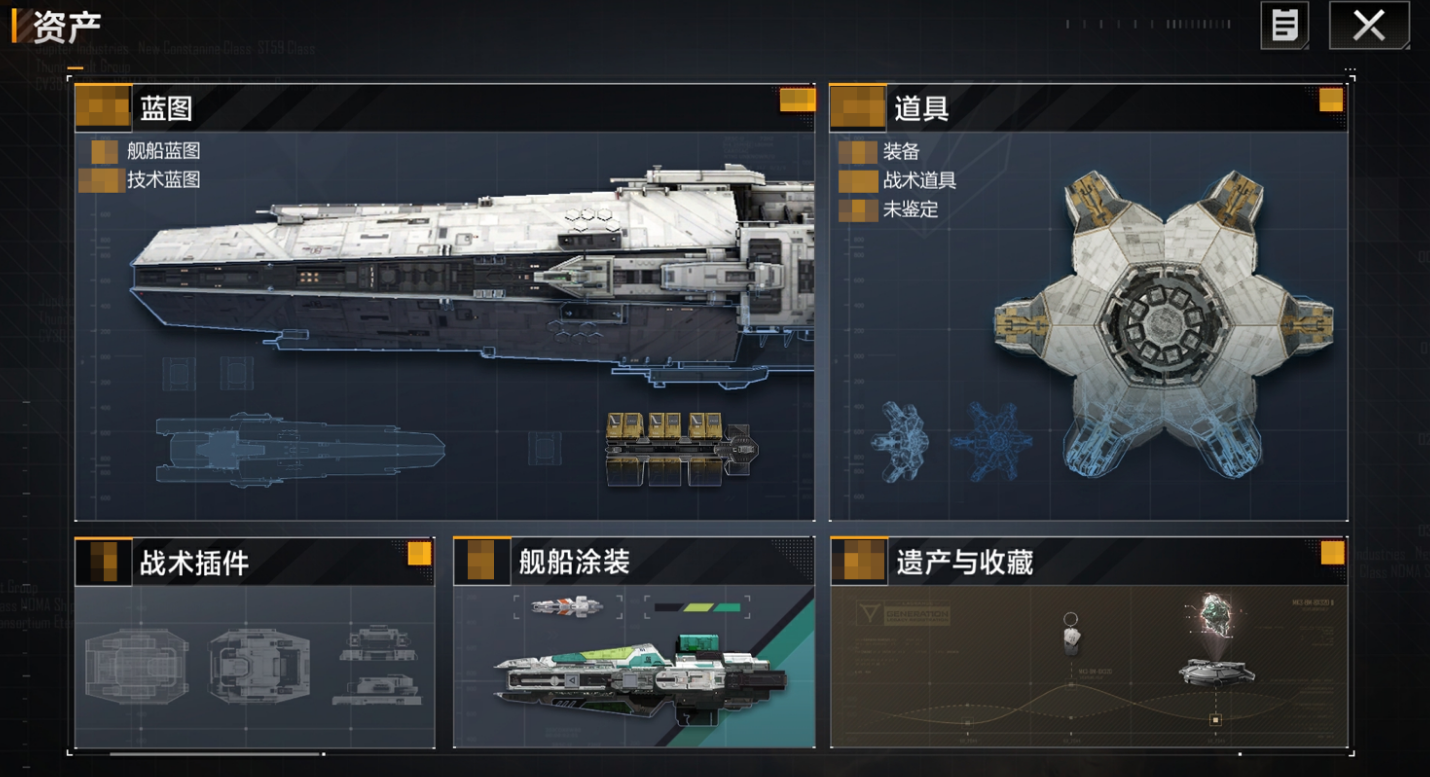This screenshot has height=777, width=1430.
Task: Click the green color stripe swatch in 舰船涂装
Action: click(x=697, y=607)
